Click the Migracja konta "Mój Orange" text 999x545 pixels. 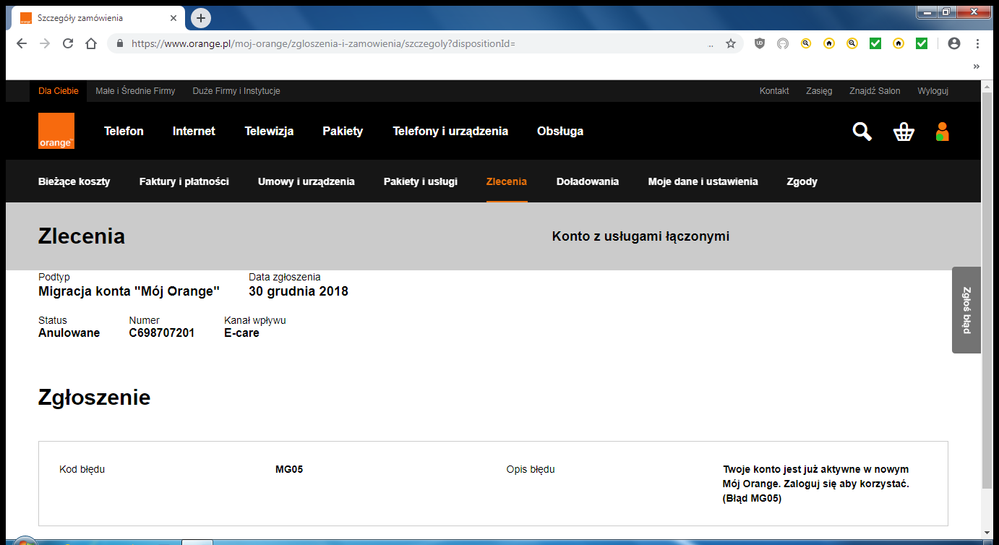[129, 291]
